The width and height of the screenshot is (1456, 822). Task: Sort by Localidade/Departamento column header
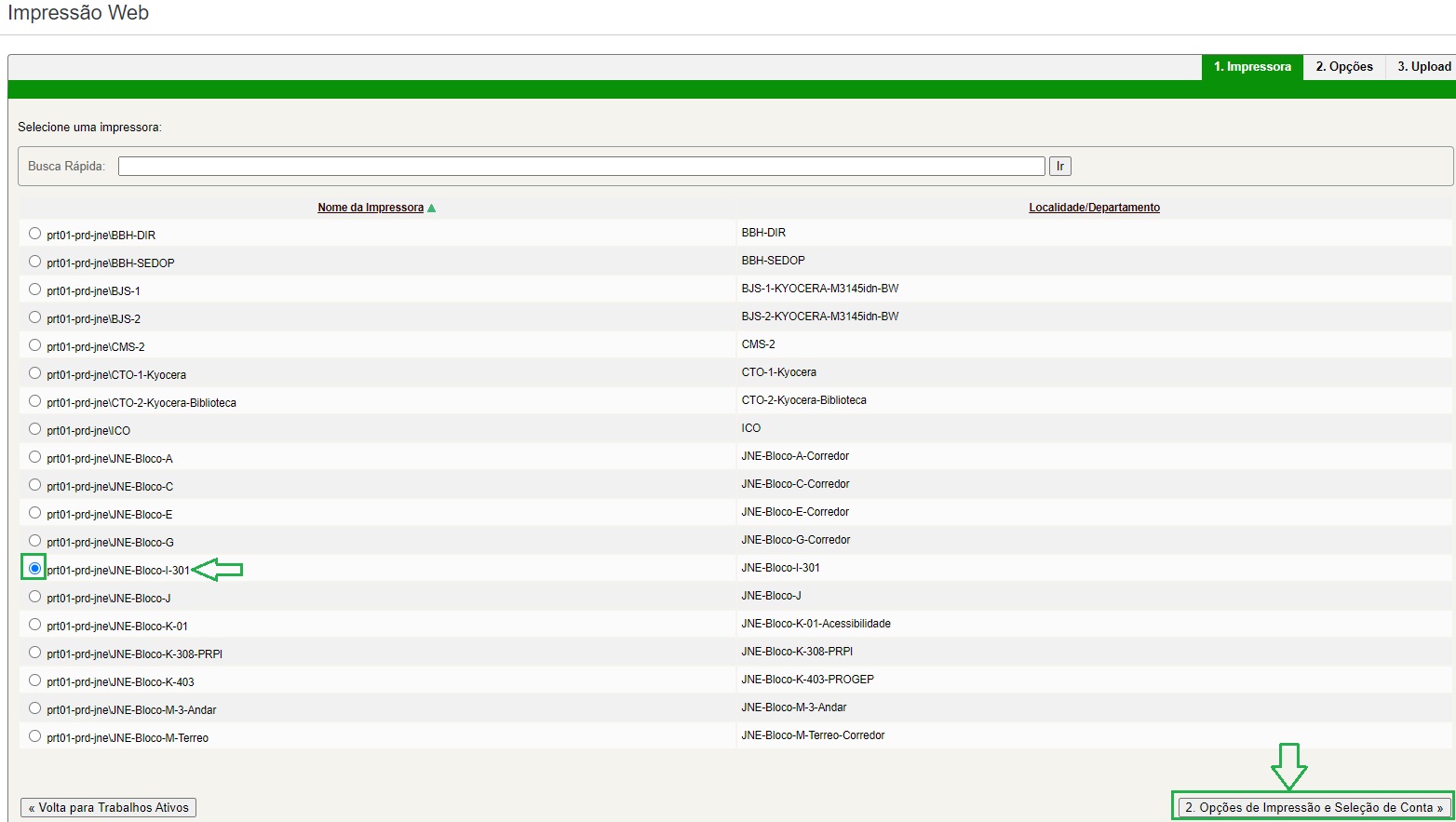tap(1094, 208)
